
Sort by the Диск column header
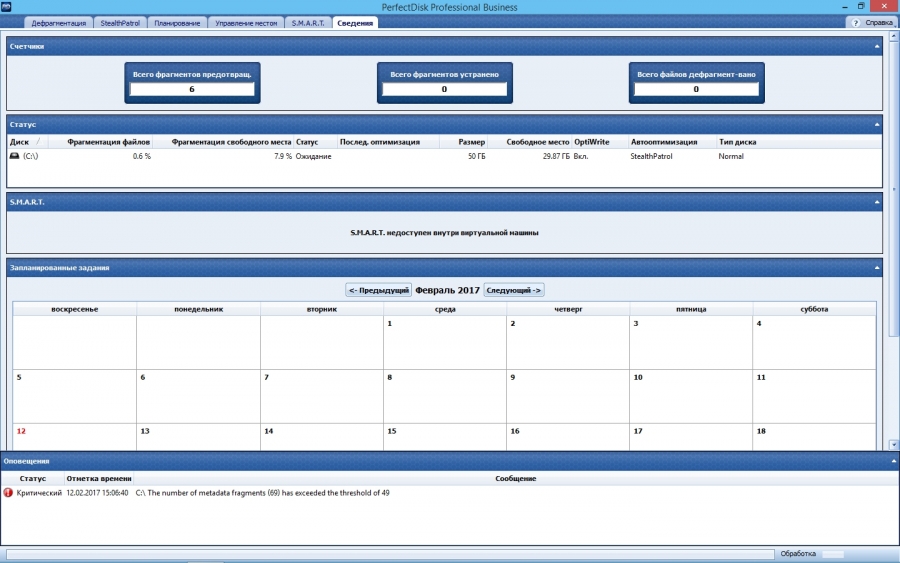(x=20, y=142)
